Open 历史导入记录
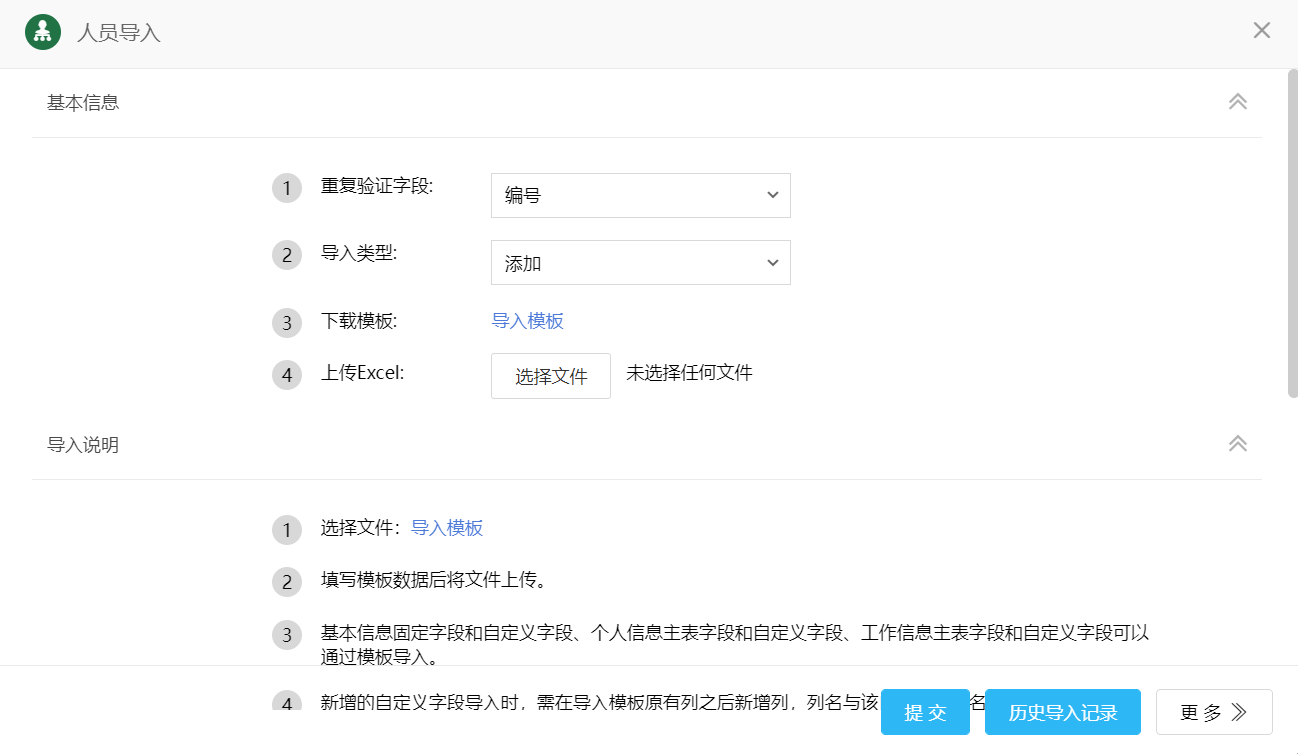Image resolution: width=1298 pixels, height=754 pixels. (x=1062, y=712)
